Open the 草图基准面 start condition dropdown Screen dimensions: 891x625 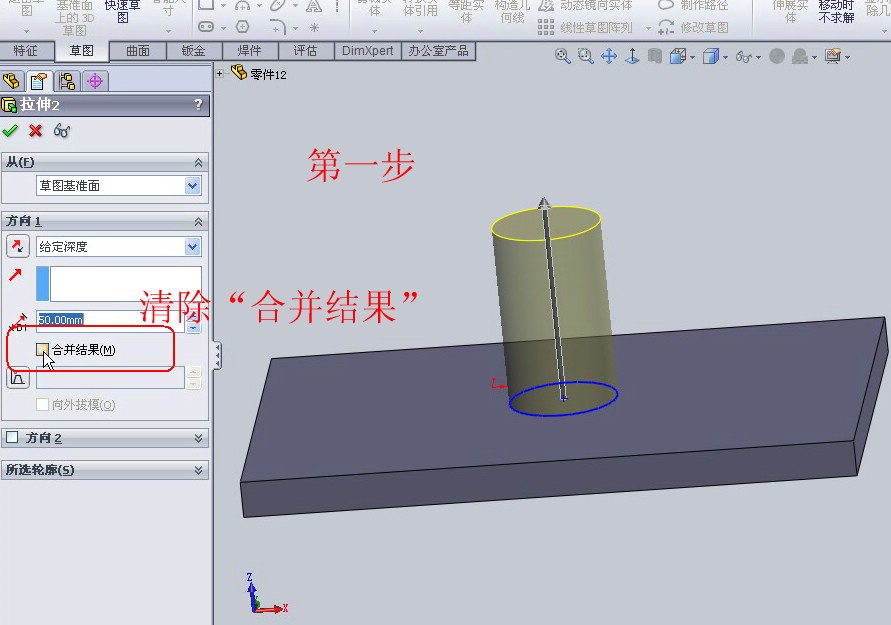coord(193,186)
